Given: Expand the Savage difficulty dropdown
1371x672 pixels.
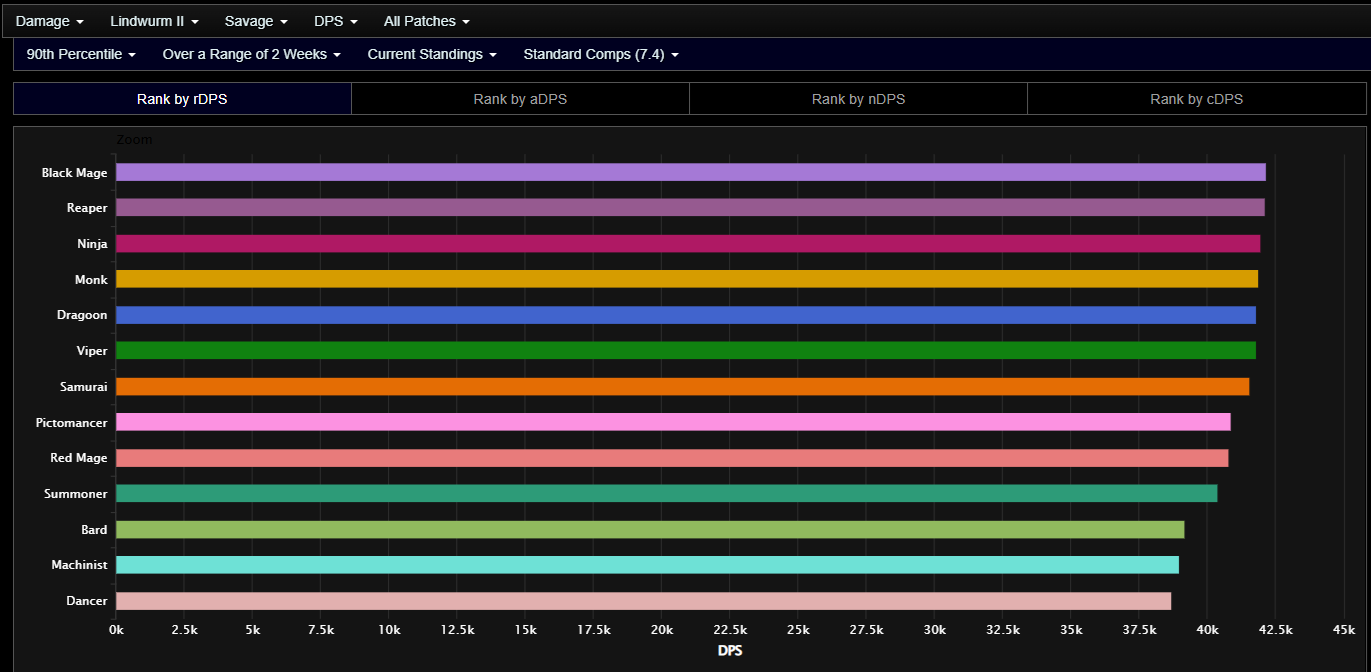Looking at the screenshot, I should point(256,21).
